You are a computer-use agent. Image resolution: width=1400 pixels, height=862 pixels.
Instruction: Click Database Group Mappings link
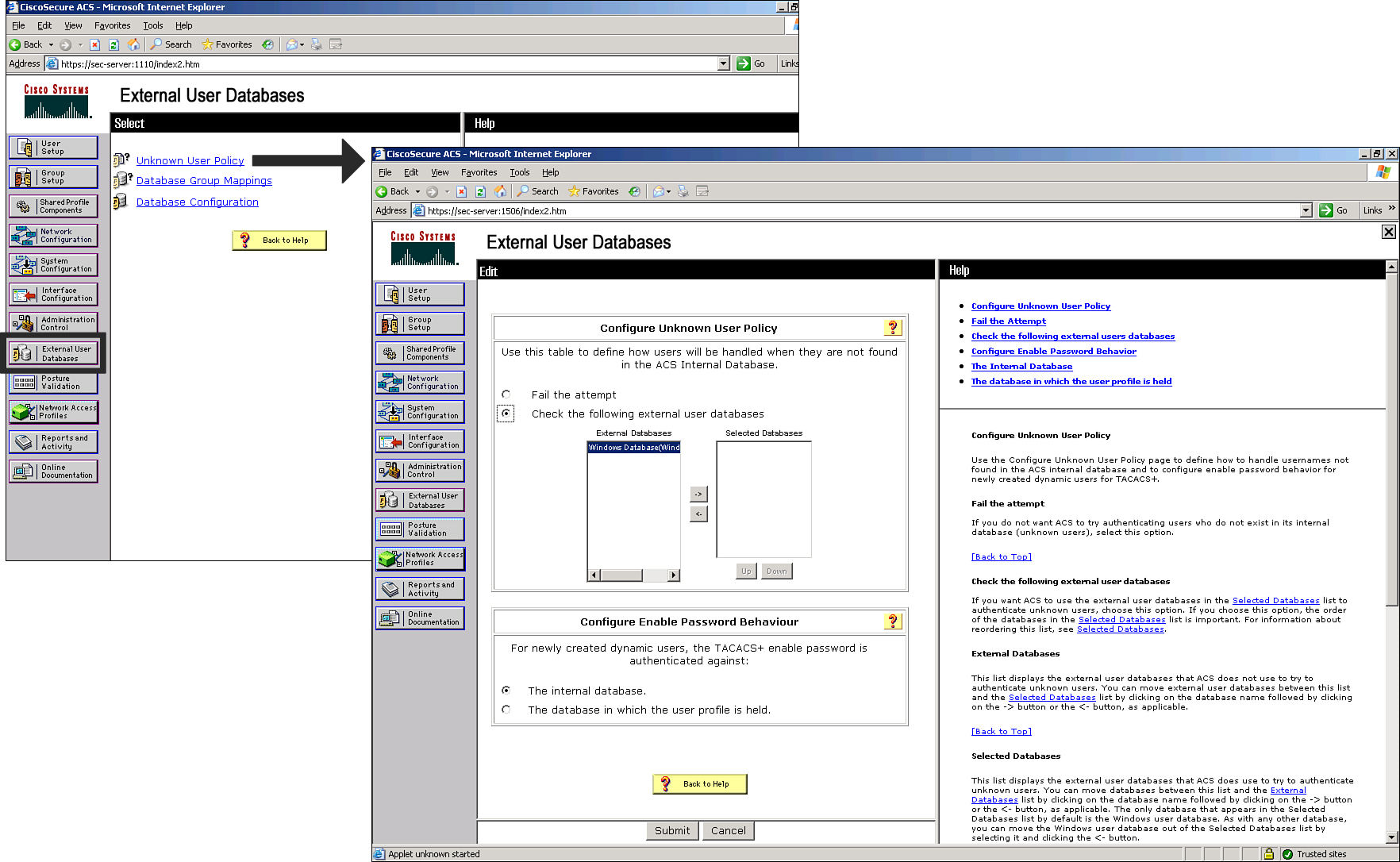(204, 181)
